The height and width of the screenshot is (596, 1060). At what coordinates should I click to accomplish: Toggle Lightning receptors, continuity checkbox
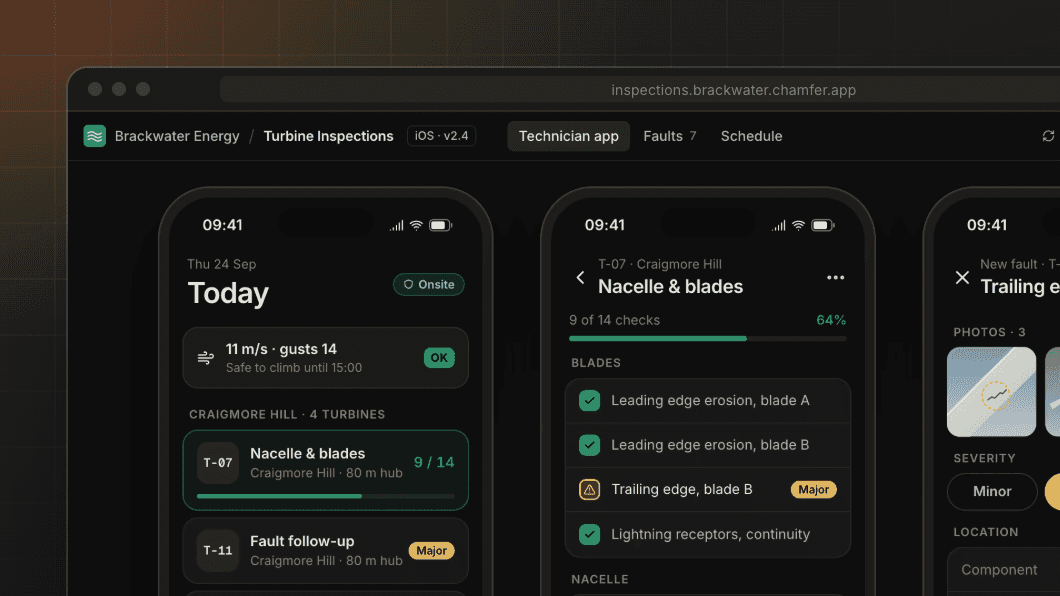589,535
